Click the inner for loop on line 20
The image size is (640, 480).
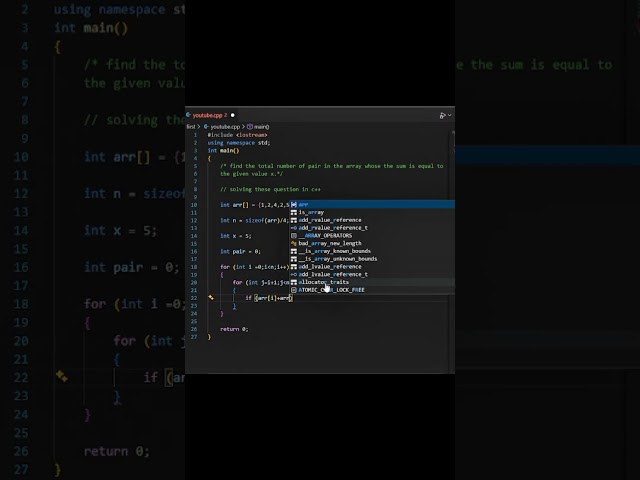[x=261, y=282]
